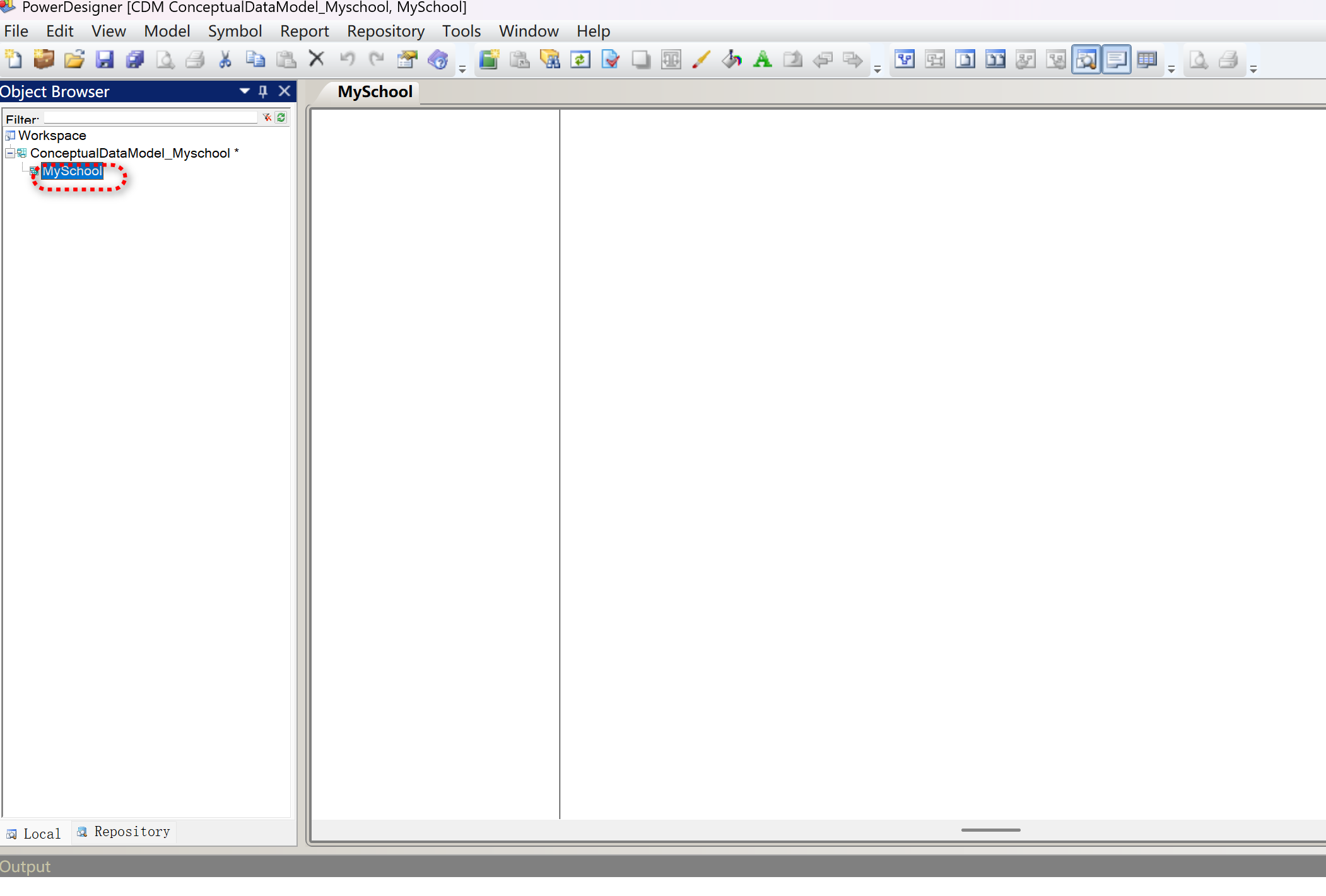1326x896 pixels.
Task: Click the Save floppy disk icon
Action: [104, 60]
